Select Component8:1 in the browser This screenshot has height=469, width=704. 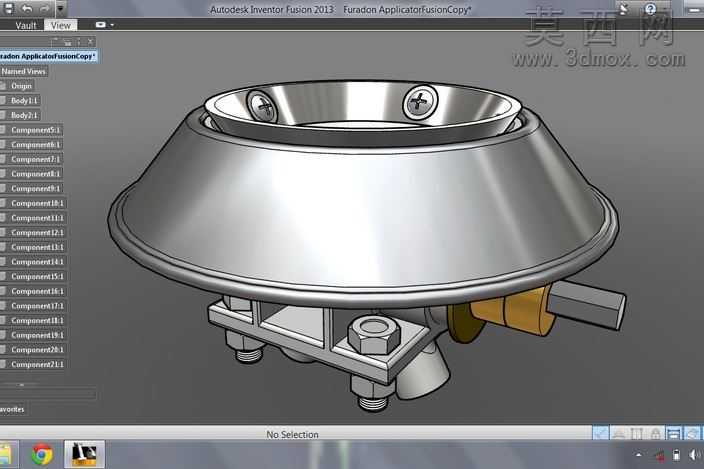[x=35, y=174]
